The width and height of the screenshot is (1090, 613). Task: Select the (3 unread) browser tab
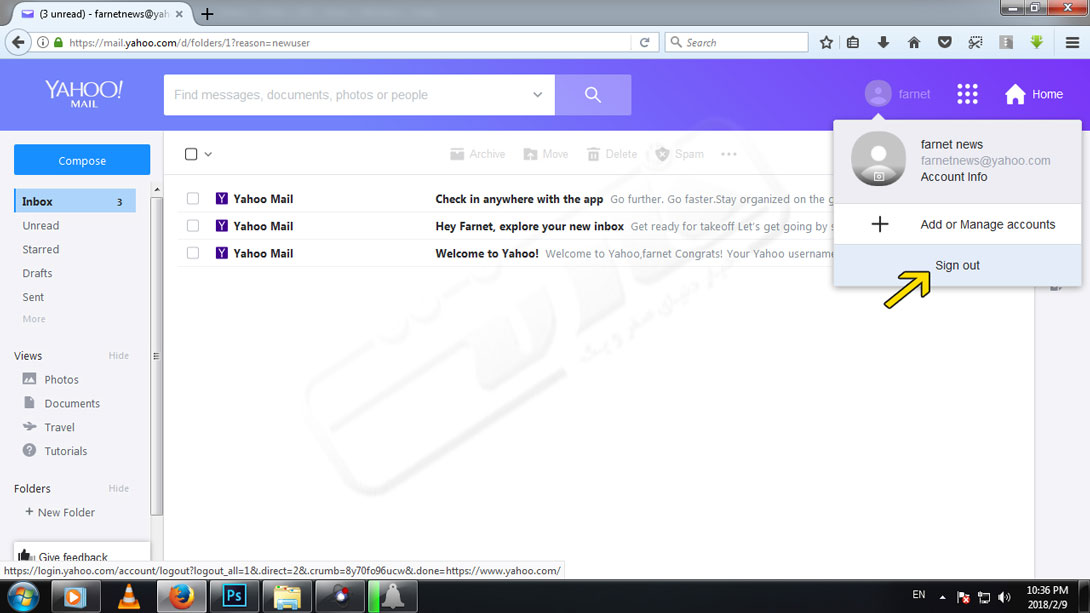click(101, 14)
